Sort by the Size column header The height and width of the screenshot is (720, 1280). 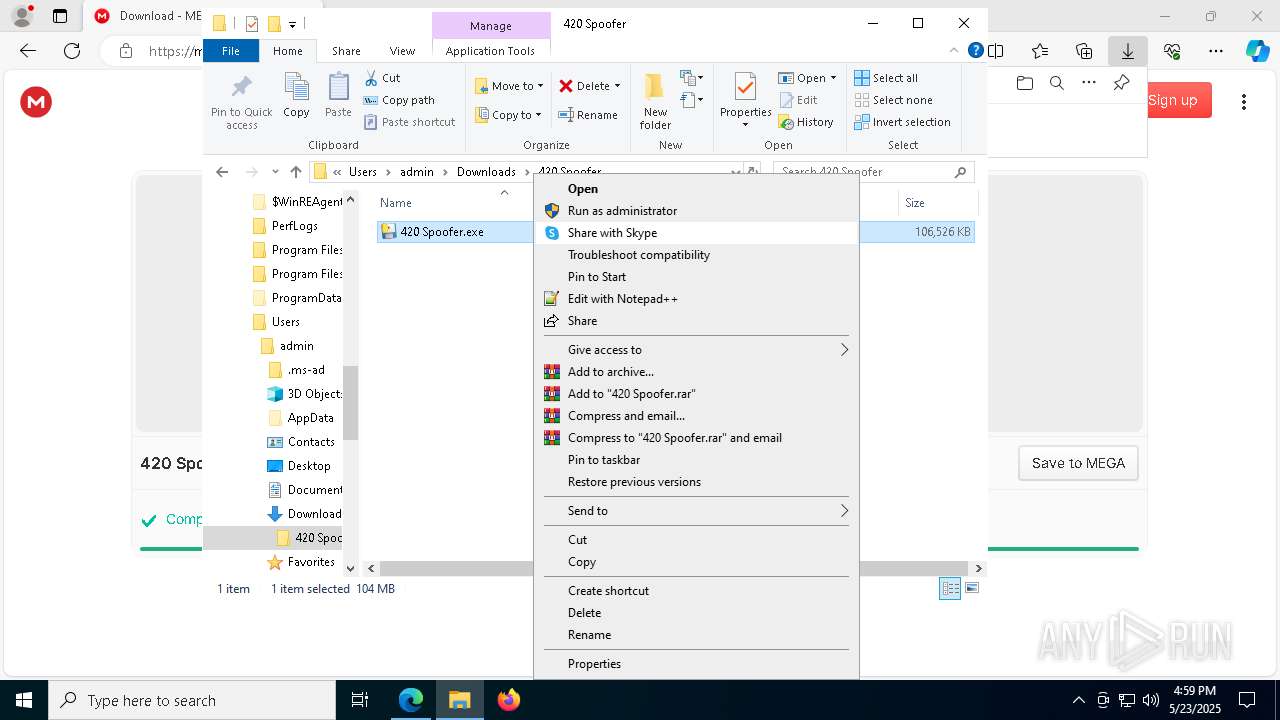coord(915,203)
